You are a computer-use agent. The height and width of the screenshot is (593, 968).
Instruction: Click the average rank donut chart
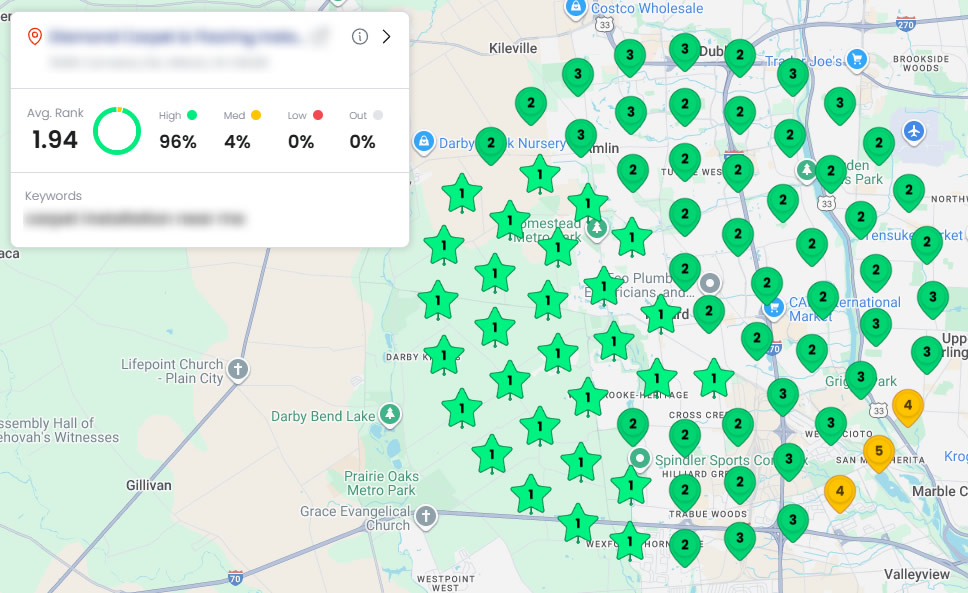click(x=117, y=131)
